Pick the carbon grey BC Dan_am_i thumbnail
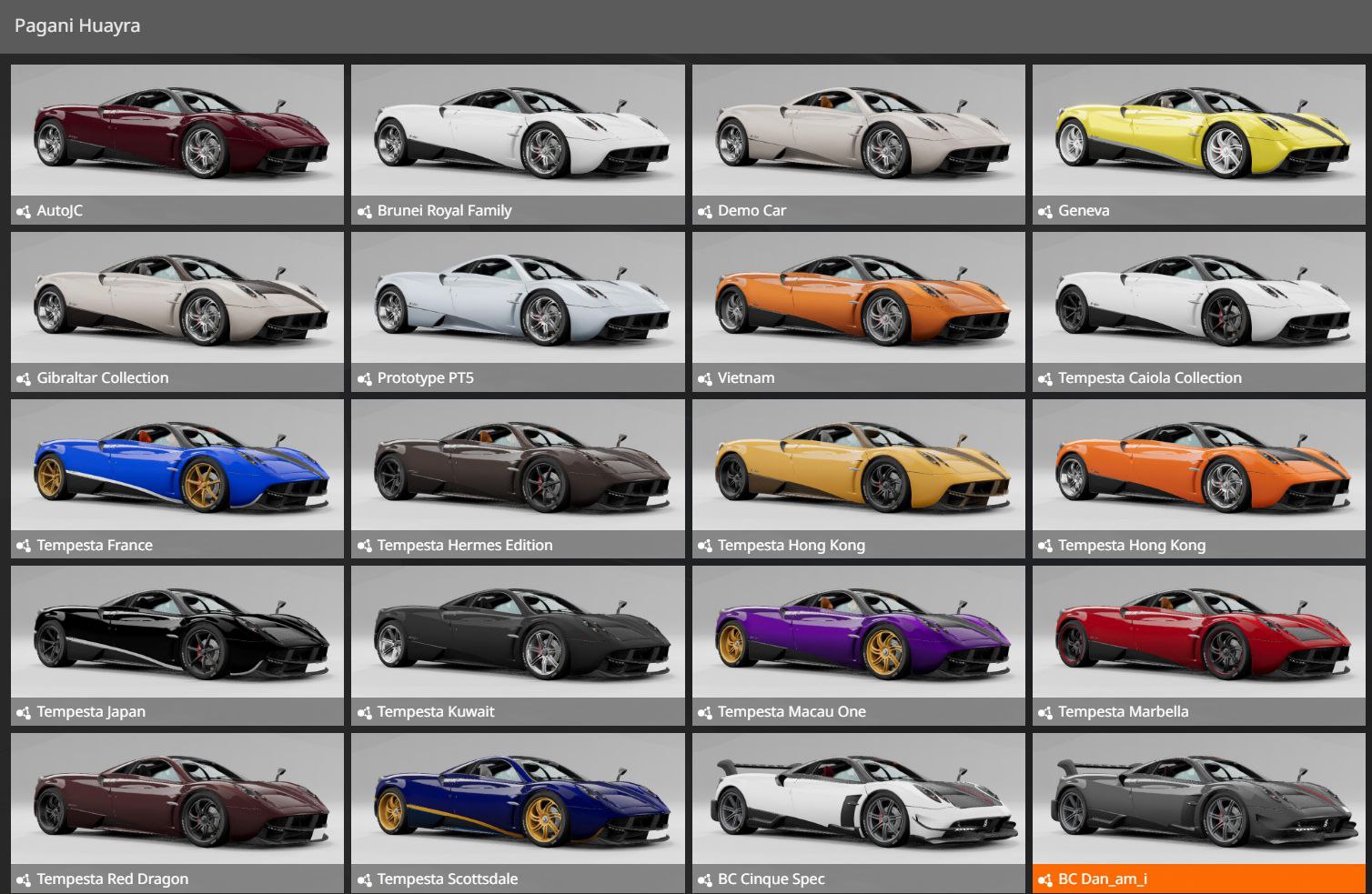This screenshot has width=1372, height=894. pos(1199,799)
